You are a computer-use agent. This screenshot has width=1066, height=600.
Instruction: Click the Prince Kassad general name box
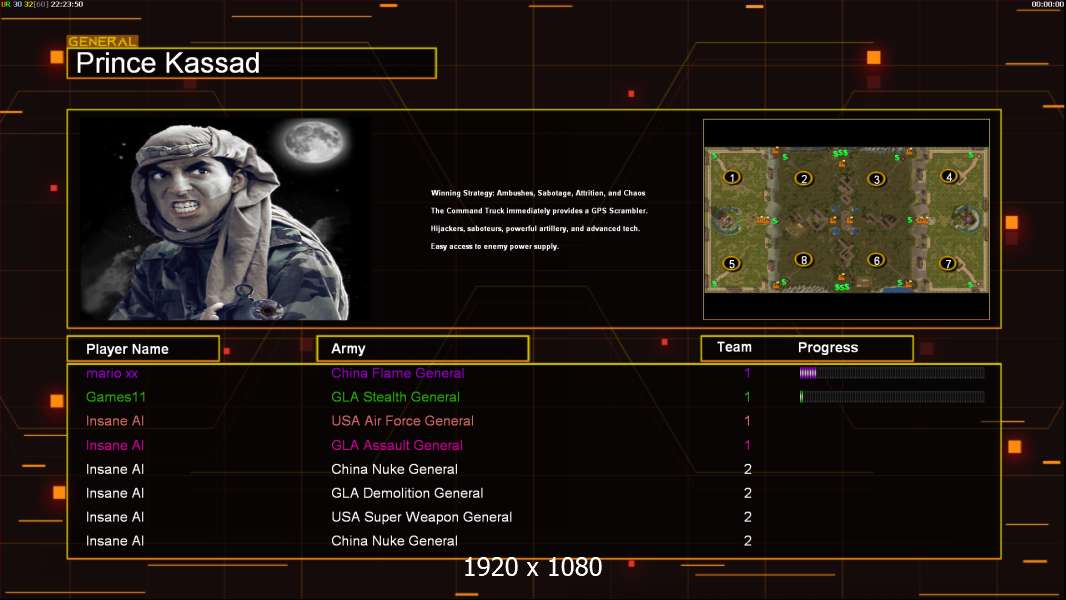[x=252, y=63]
